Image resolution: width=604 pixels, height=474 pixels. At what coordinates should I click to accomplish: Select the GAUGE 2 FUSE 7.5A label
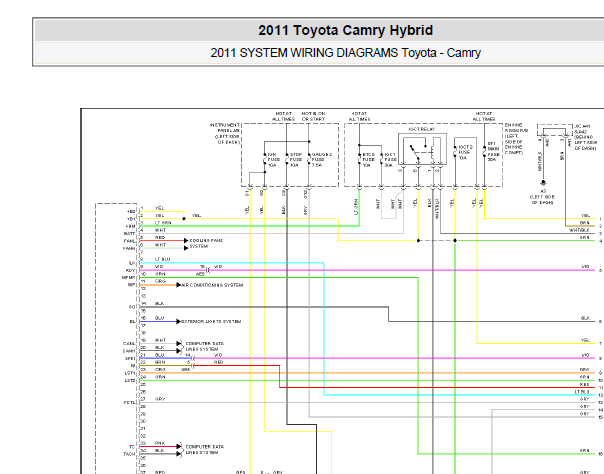[x=322, y=160]
